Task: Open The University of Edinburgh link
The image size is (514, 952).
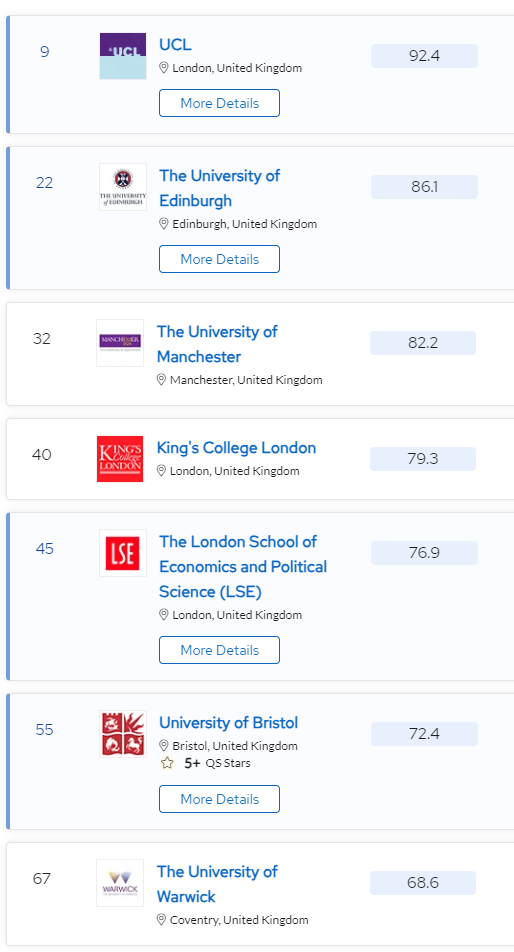Action: 219,188
